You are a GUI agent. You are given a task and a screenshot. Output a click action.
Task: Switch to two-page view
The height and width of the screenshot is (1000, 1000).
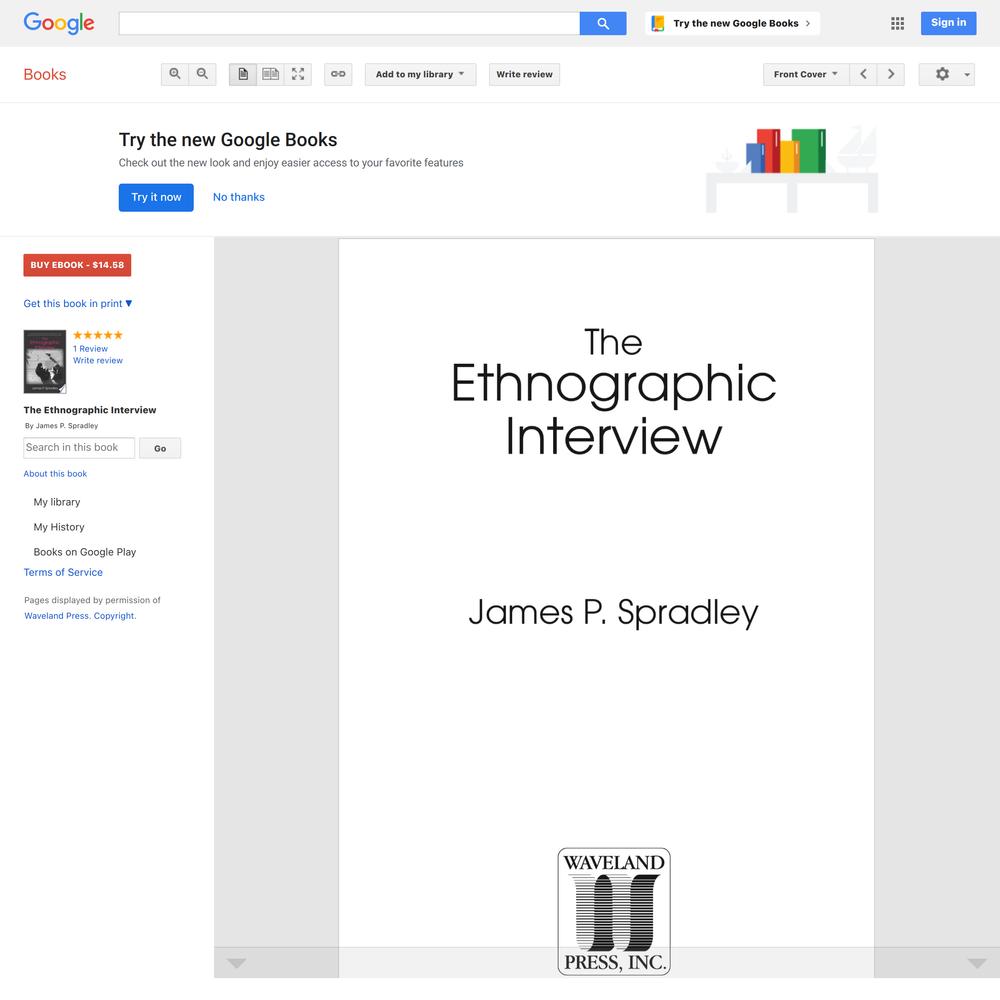click(270, 74)
